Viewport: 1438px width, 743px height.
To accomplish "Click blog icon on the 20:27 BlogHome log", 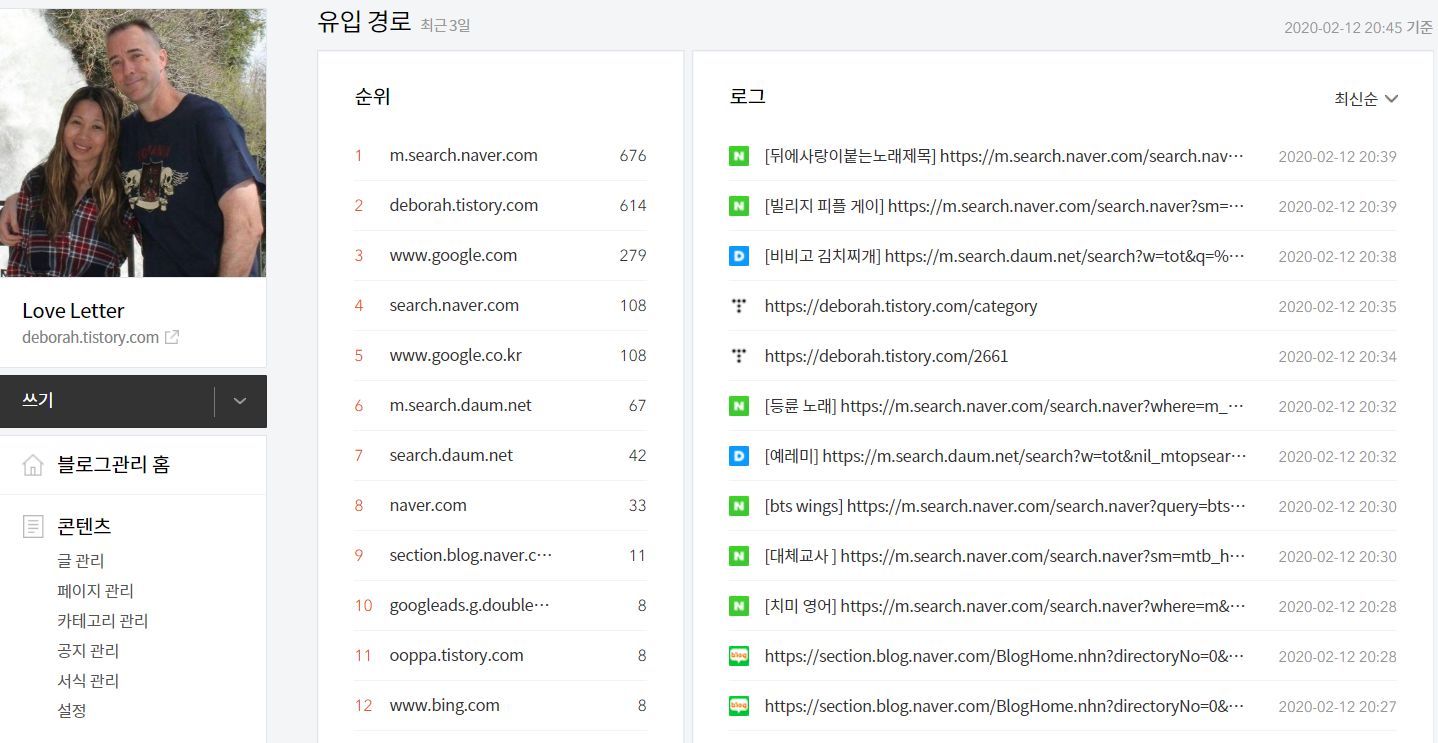I will (739, 706).
